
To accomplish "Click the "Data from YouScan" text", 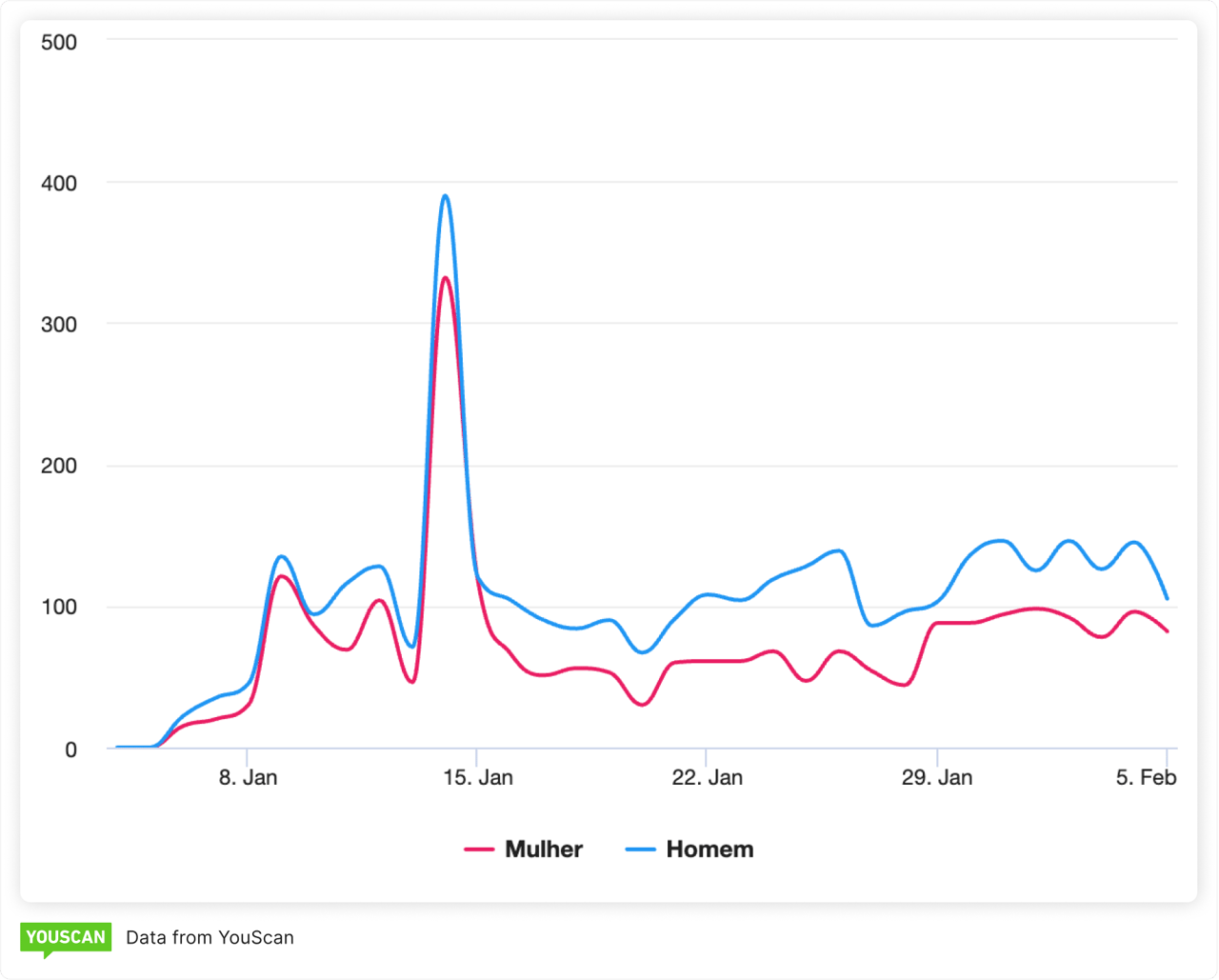I will pos(210,937).
